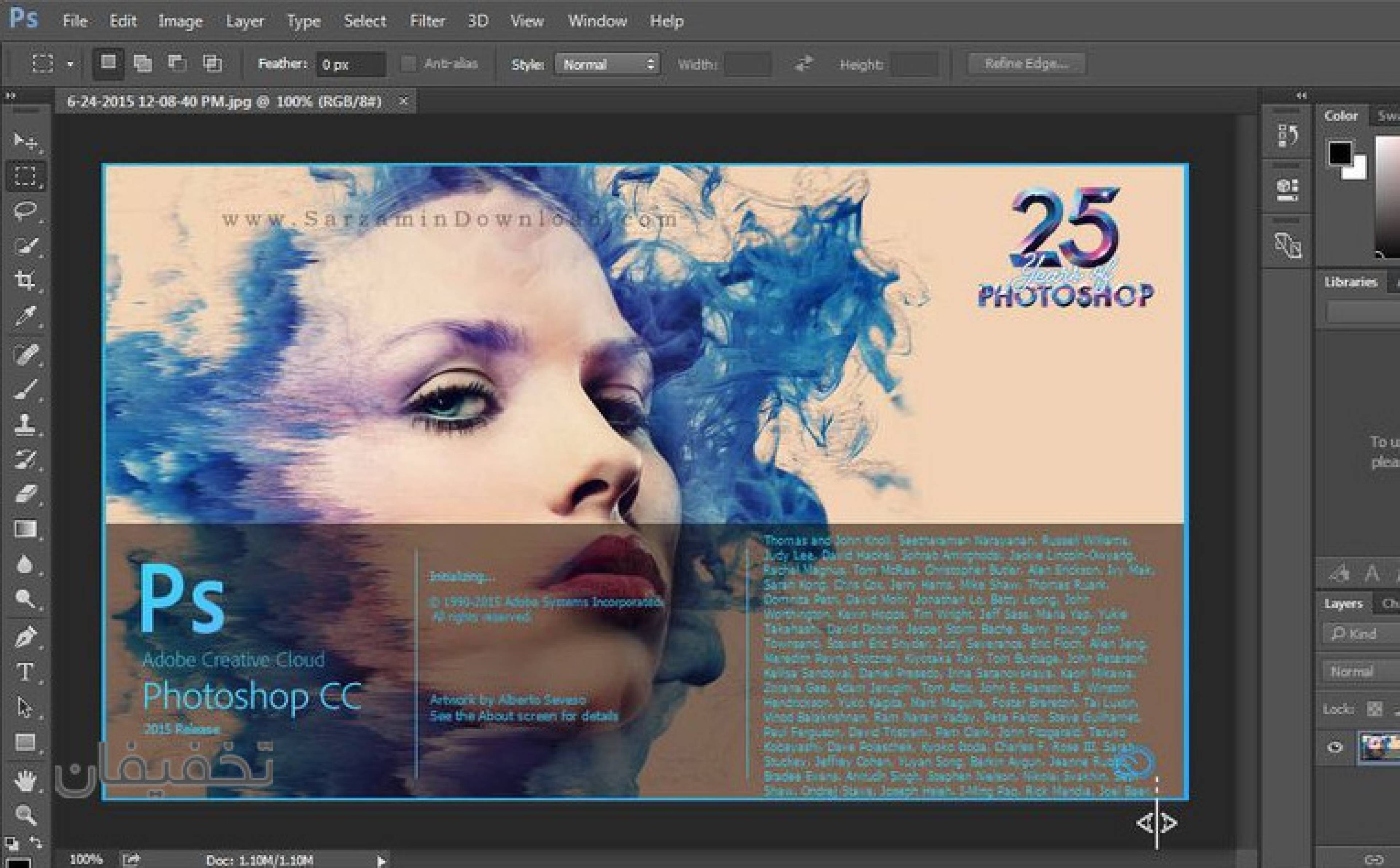
Task: Reset default foreground and background colors
Action: click(x=12, y=844)
